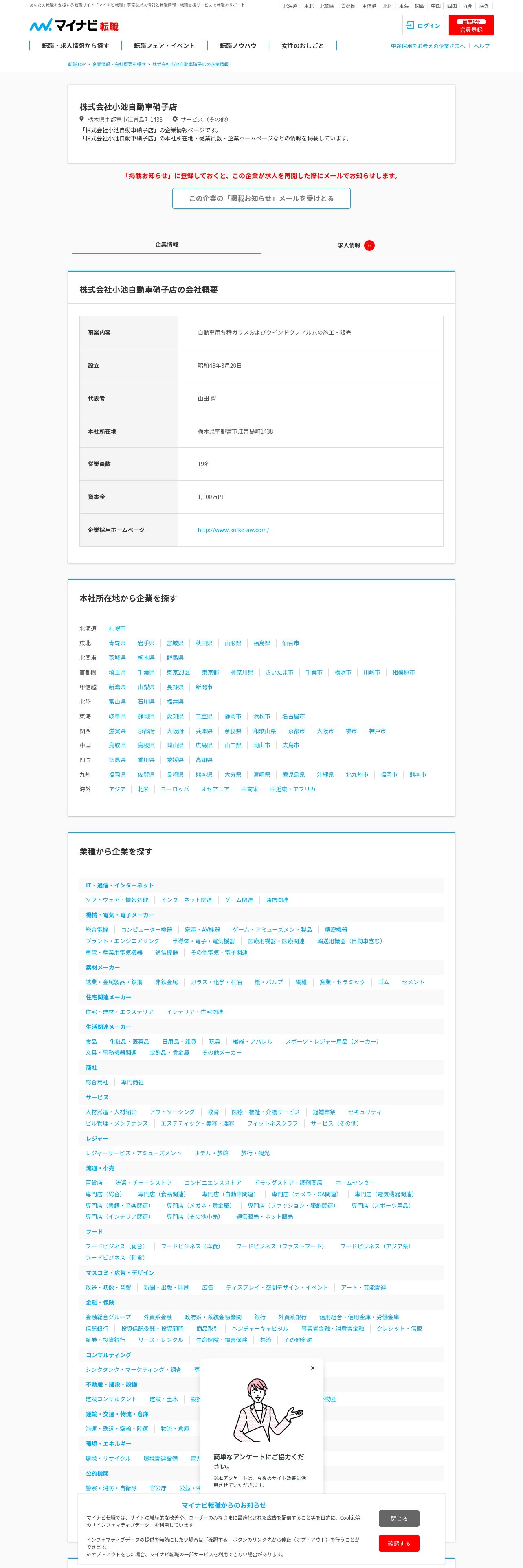Screen dimensions: 523x1568
Task: Click 放送・映像・音響 link
Action: click(x=108, y=1288)
